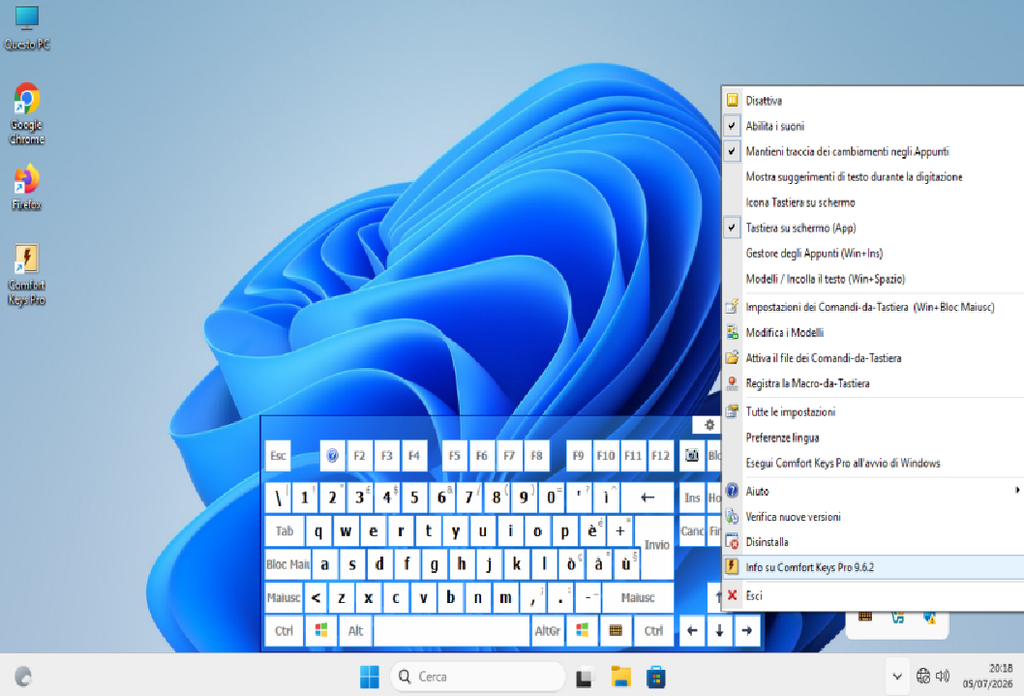Open Impostazioni dei Comandi-da-Tastiera
This screenshot has width=1024, height=696.
click(x=873, y=307)
